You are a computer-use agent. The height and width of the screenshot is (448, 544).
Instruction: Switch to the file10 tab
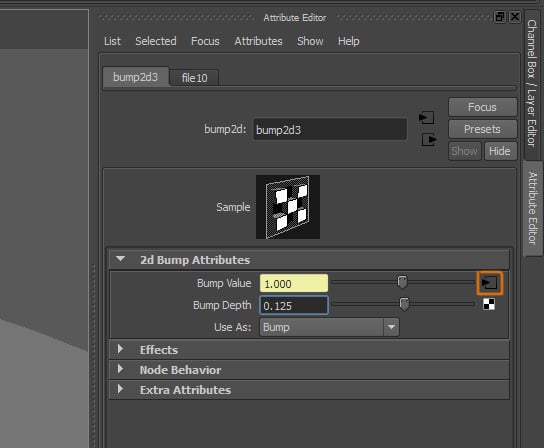tap(194, 78)
